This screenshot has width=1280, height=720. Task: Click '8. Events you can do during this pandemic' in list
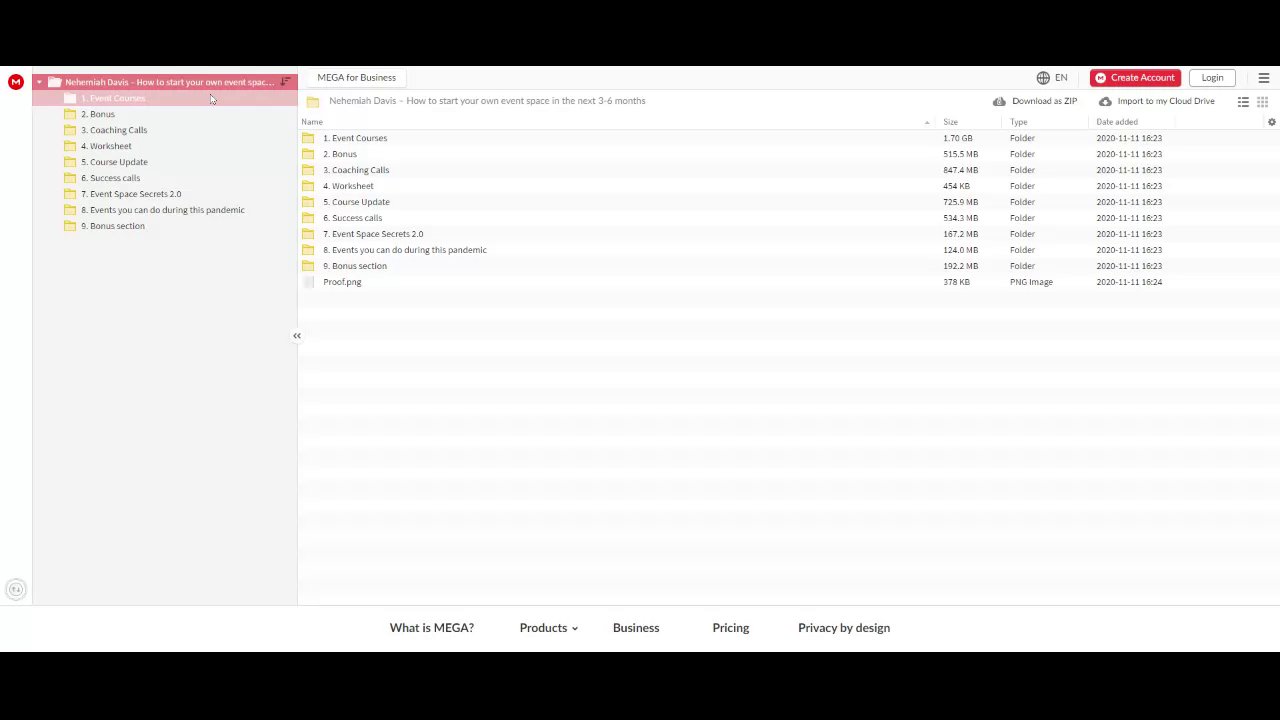tap(405, 250)
